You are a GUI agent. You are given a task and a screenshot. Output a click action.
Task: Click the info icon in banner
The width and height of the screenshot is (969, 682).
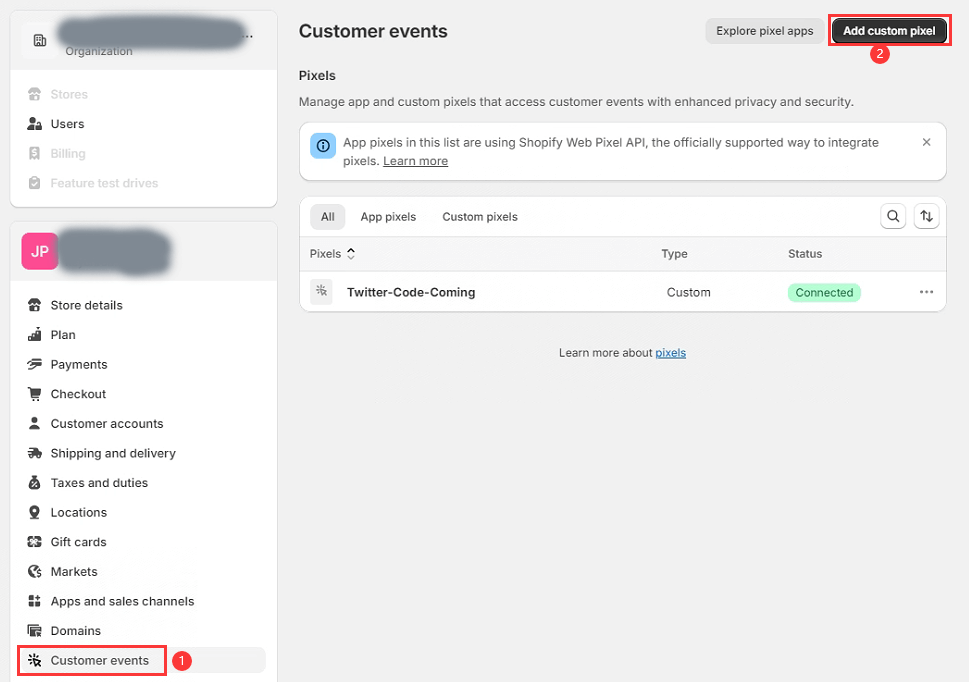point(323,146)
